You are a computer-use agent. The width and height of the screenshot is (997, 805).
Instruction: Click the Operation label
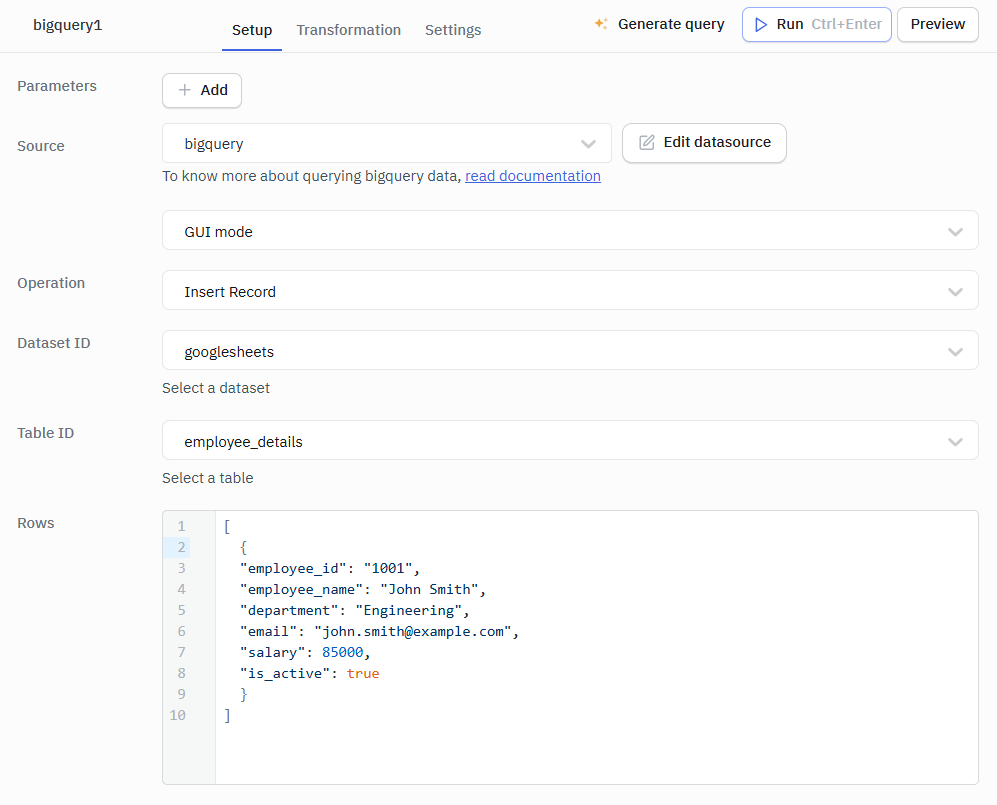pos(51,283)
